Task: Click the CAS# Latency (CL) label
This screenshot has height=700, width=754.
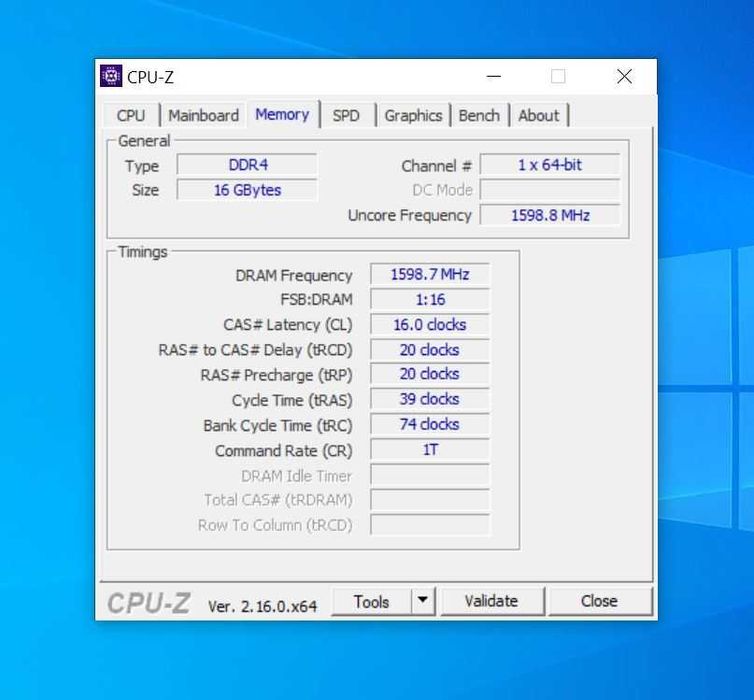Action: pos(288,325)
